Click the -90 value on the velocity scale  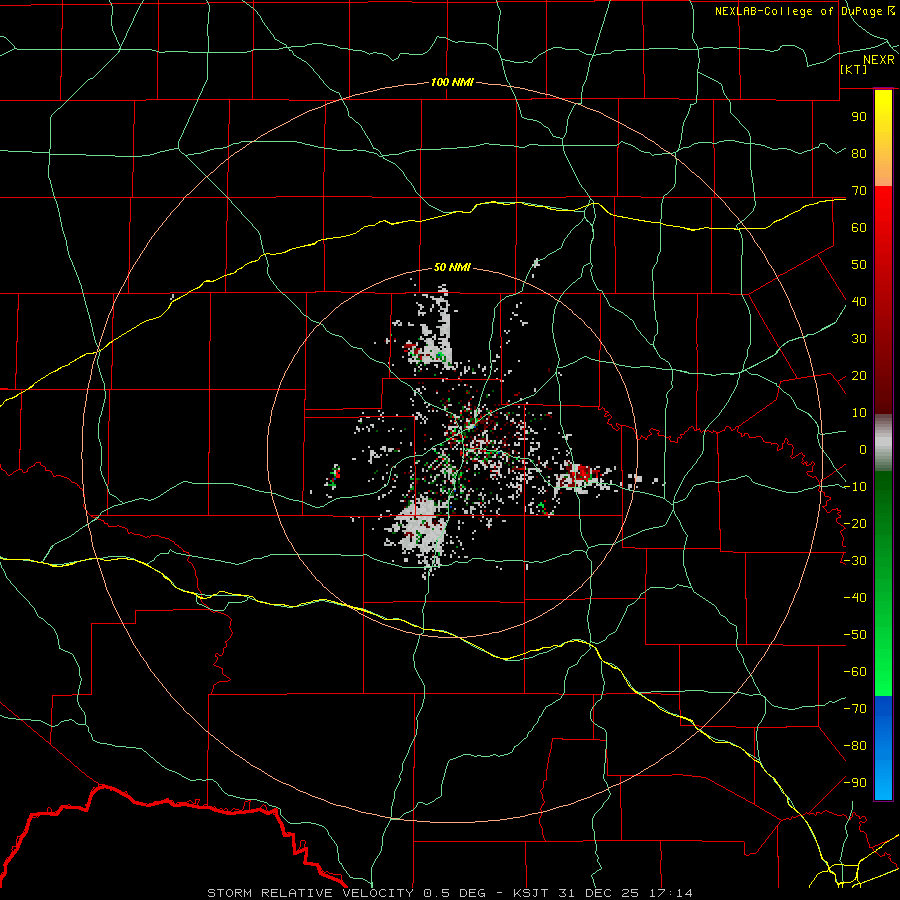(x=855, y=783)
